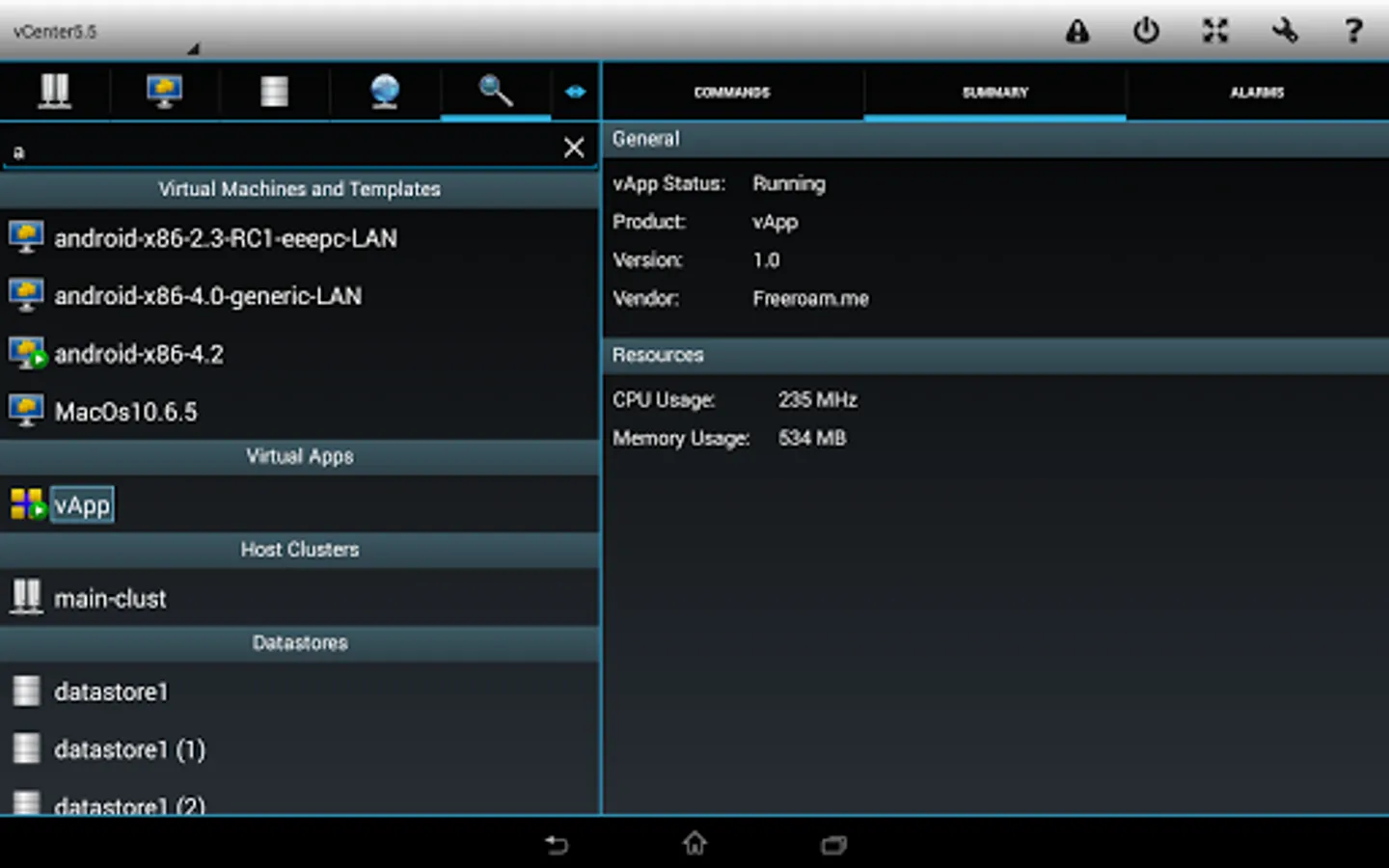Switch to the Virtual Machines view icon

pyautogui.click(x=165, y=91)
